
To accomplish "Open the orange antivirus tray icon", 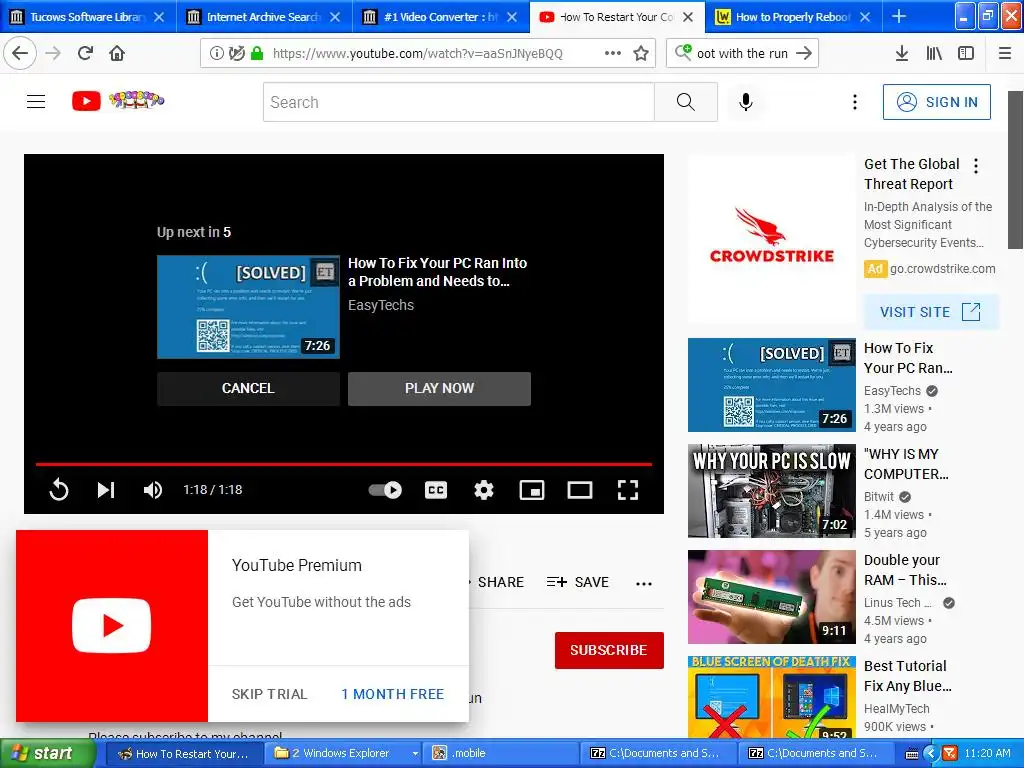I will pyautogui.click(x=950, y=754).
